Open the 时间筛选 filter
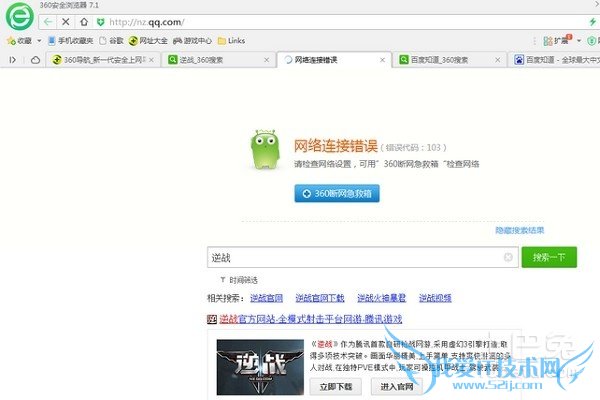600x400 pixels. coord(239,280)
